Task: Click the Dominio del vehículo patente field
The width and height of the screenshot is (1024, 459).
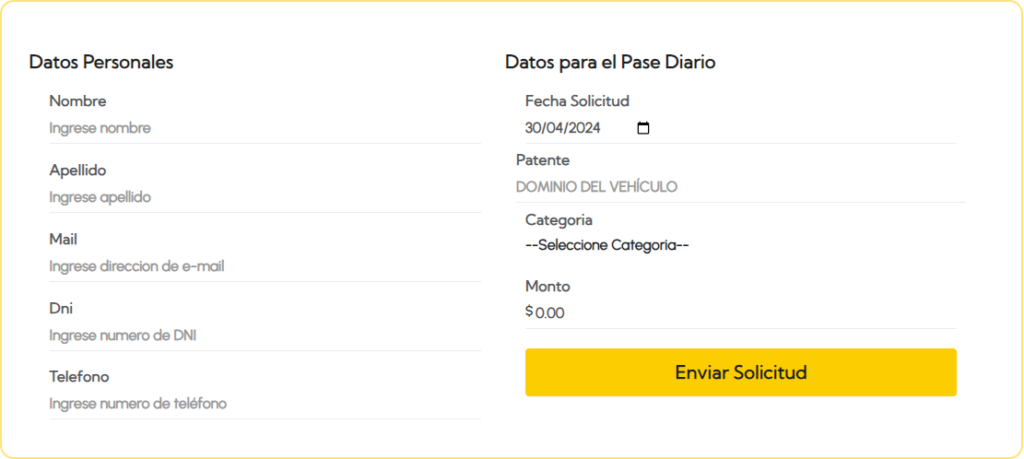Action: pyautogui.click(x=741, y=187)
